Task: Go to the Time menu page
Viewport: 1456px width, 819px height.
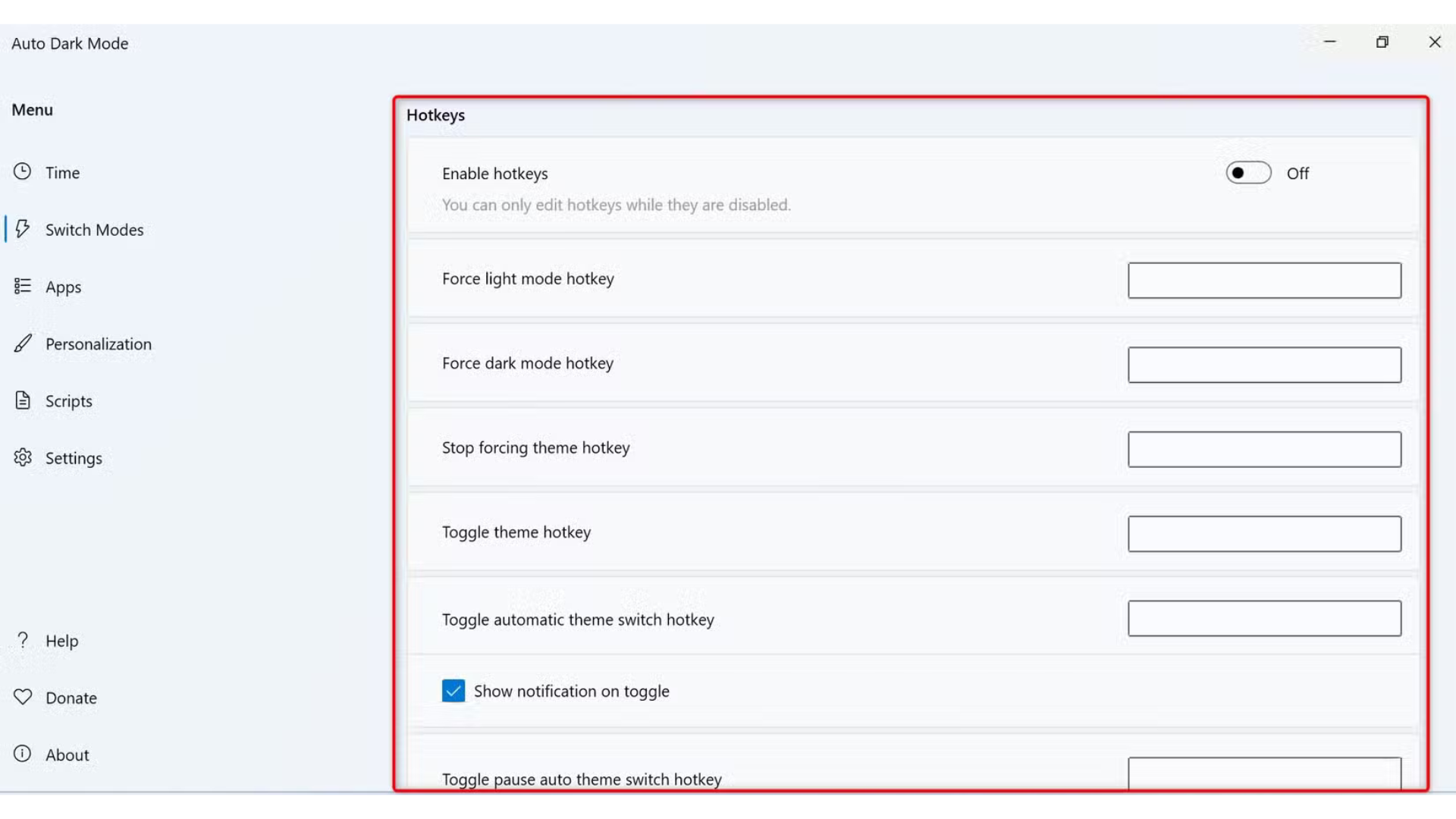Action: coord(62,173)
